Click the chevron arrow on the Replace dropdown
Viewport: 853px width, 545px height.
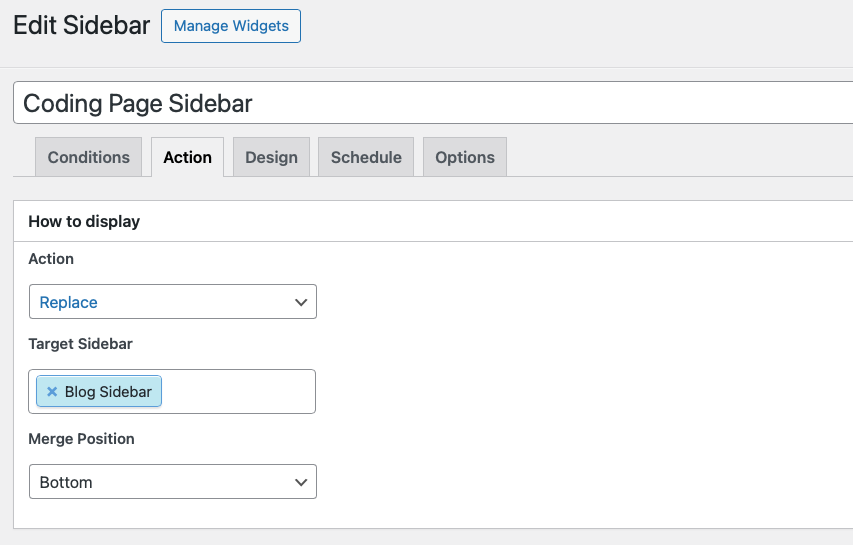[x=301, y=302]
